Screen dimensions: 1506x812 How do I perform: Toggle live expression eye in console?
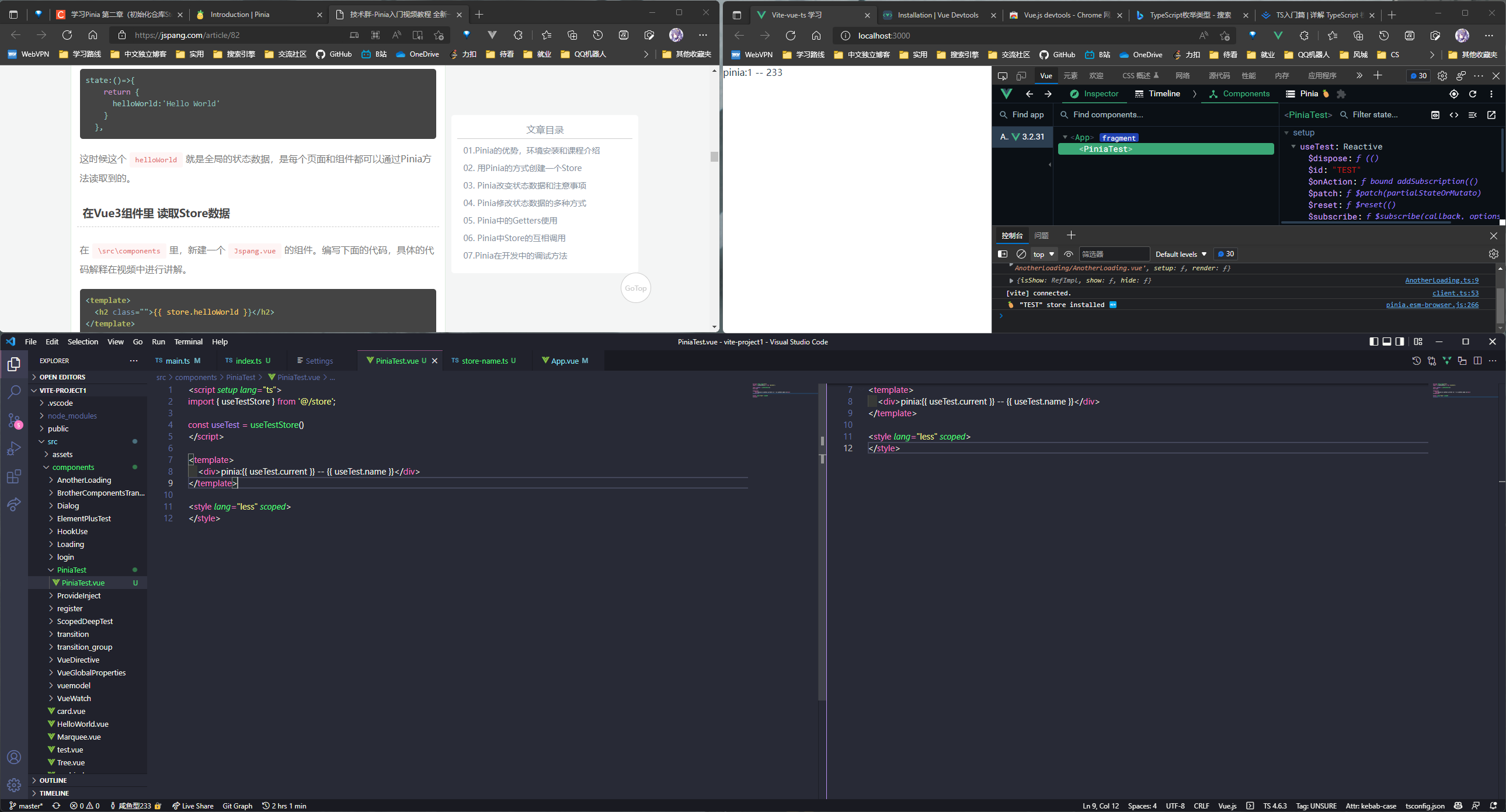tap(1069, 254)
